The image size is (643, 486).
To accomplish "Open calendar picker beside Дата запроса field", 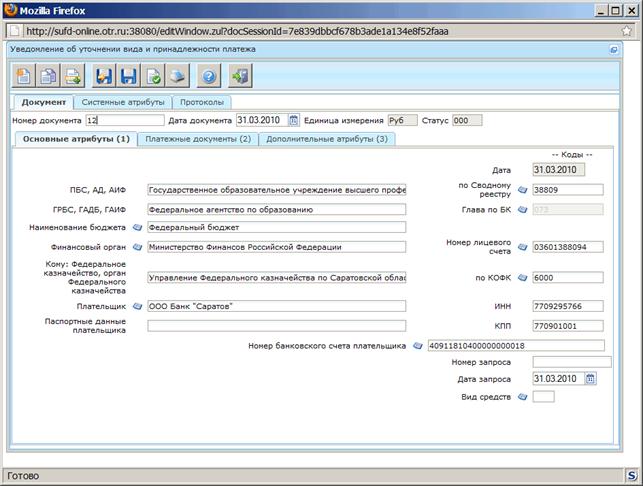I will [x=590, y=379].
